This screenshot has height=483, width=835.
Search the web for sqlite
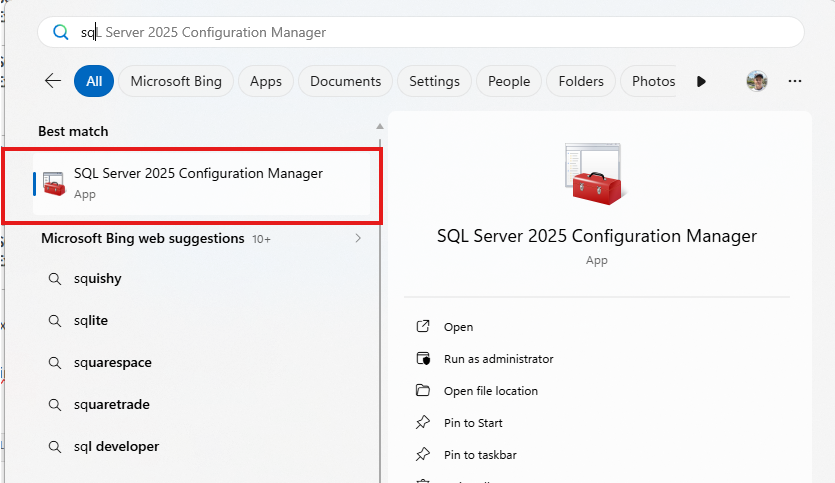point(91,321)
